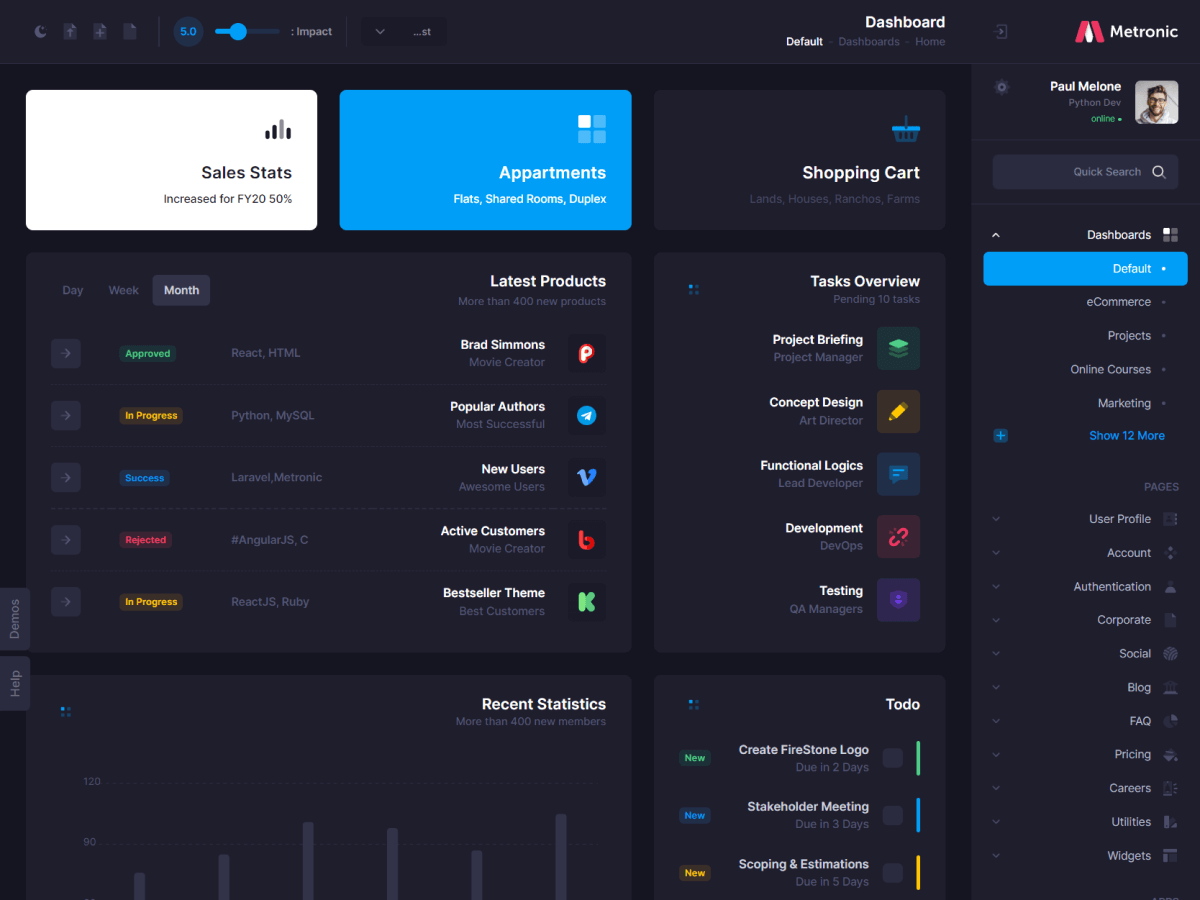Expand the User Profile pages section
Viewport: 1200px width, 900px height.
995,519
